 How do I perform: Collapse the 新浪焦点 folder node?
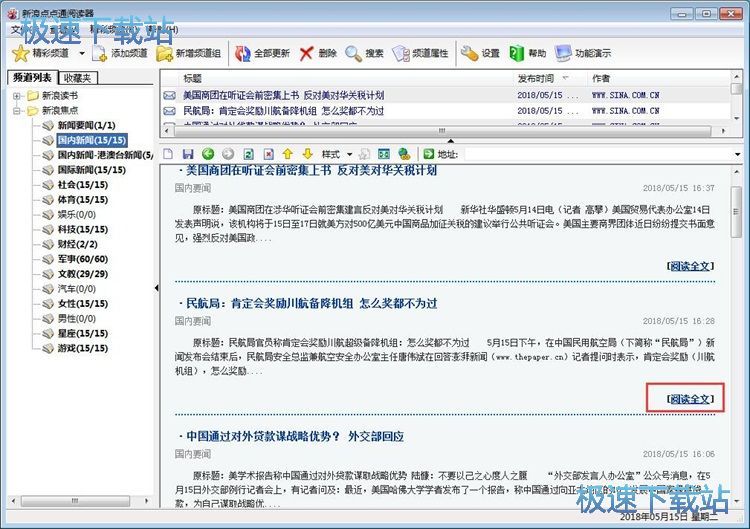coord(17,110)
